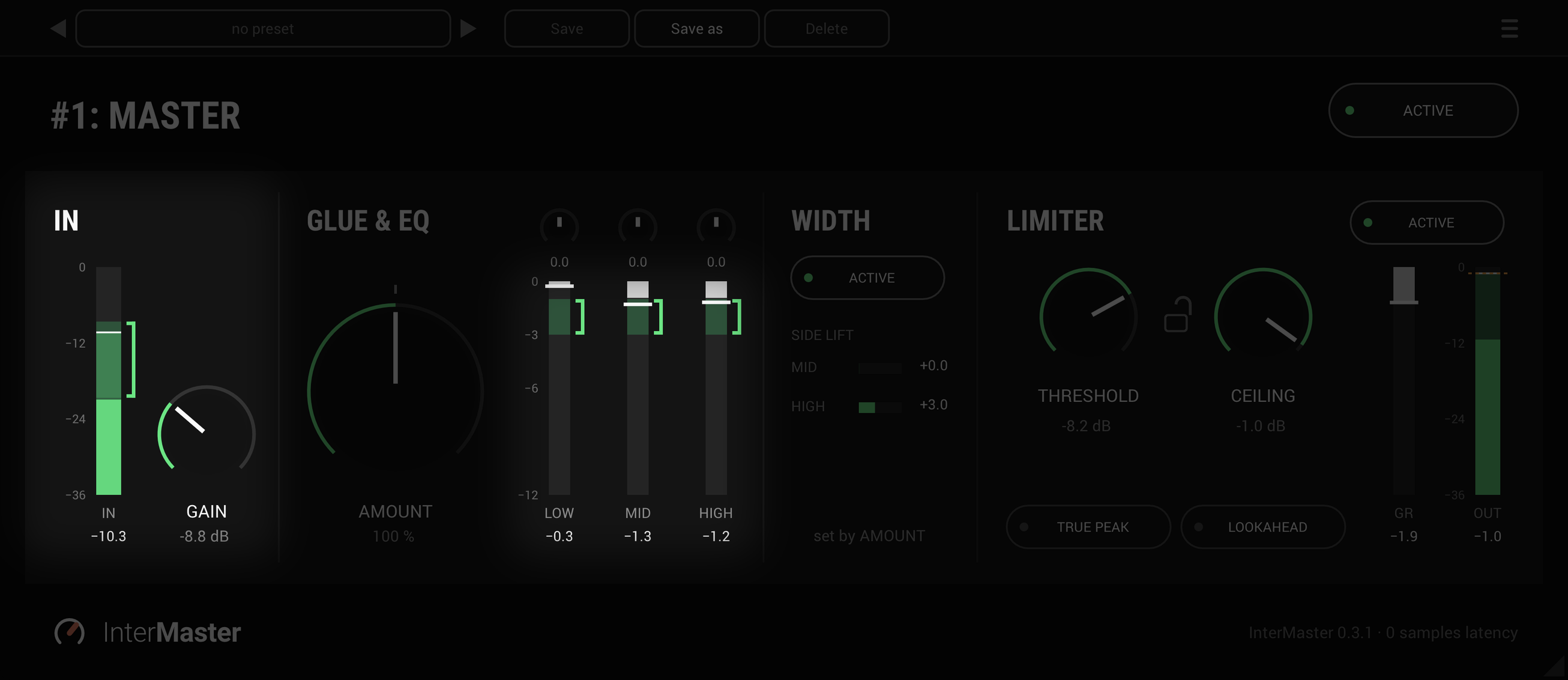Screen dimensions: 1568x680
Task: Click the CEILING value -1.0 dB
Action: pos(1260,426)
